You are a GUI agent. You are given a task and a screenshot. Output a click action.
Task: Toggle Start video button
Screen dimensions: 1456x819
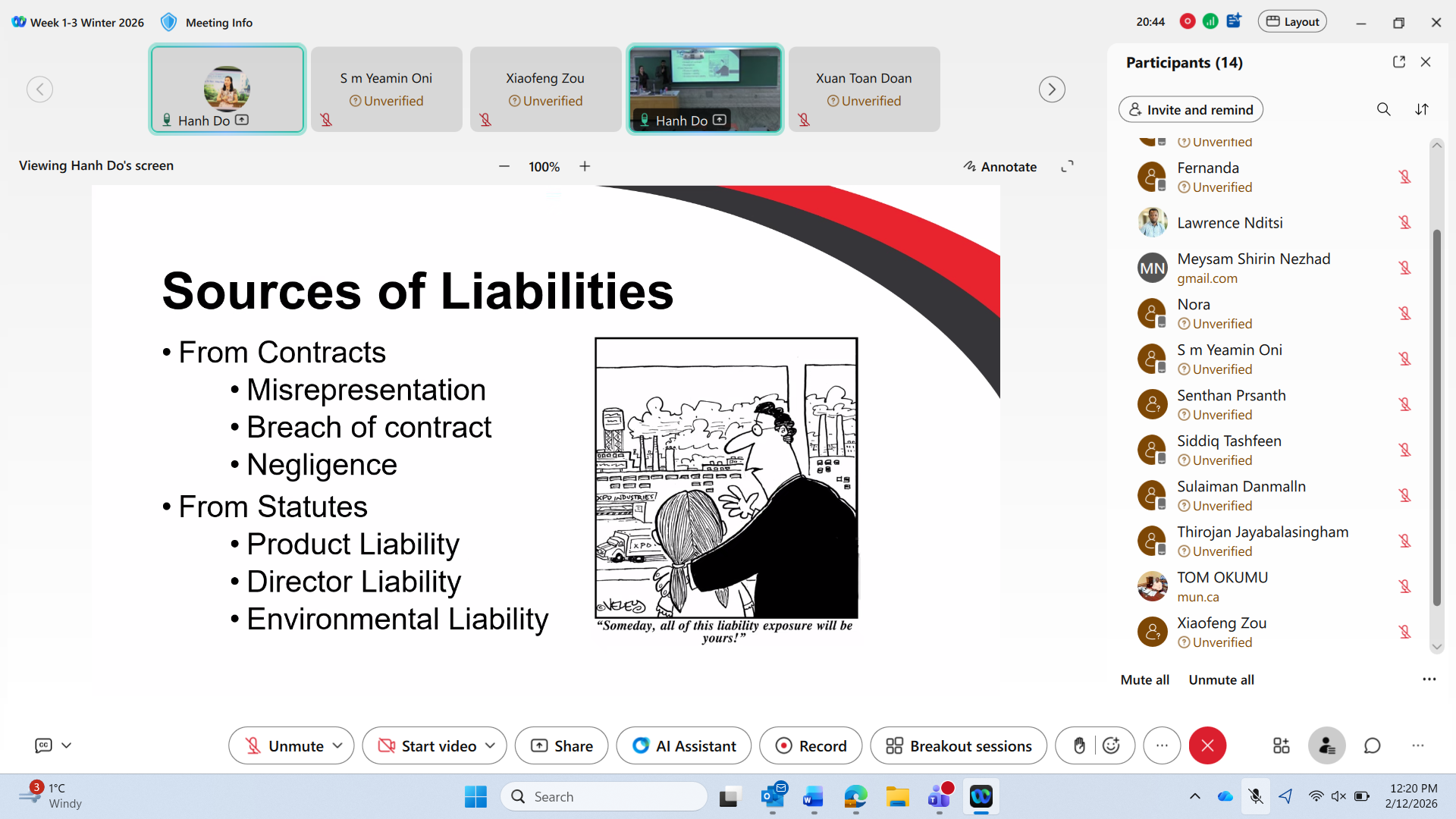[x=425, y=745]
